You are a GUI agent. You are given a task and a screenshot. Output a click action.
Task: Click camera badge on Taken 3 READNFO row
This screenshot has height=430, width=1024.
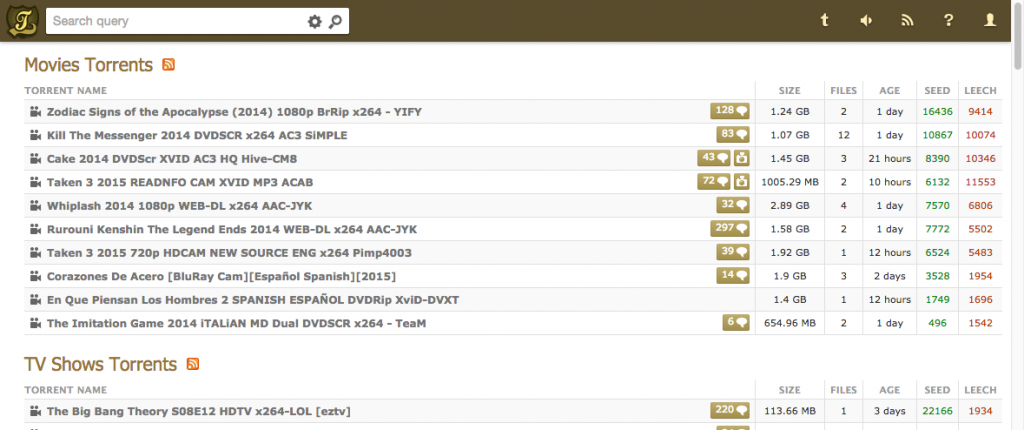(741, 182)
